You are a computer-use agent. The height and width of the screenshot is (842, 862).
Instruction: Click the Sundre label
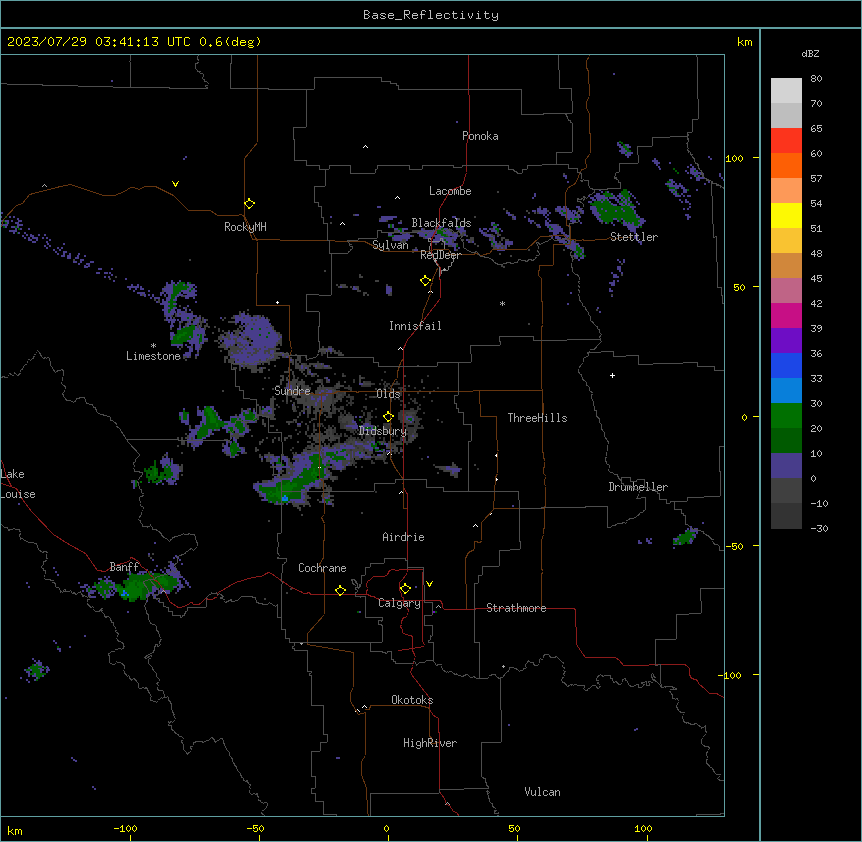pos(292,391)
